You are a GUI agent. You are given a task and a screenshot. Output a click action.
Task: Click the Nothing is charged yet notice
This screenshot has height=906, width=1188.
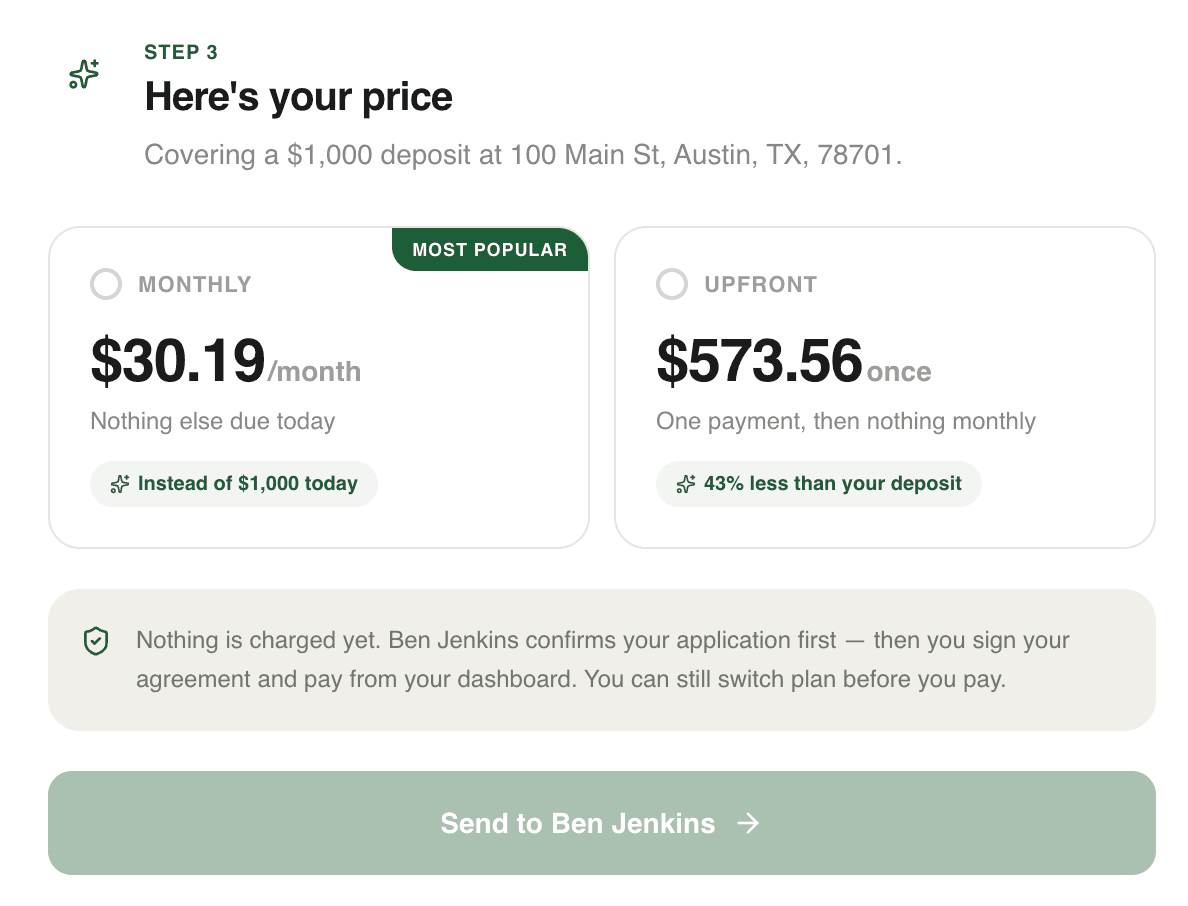[602, 660]
